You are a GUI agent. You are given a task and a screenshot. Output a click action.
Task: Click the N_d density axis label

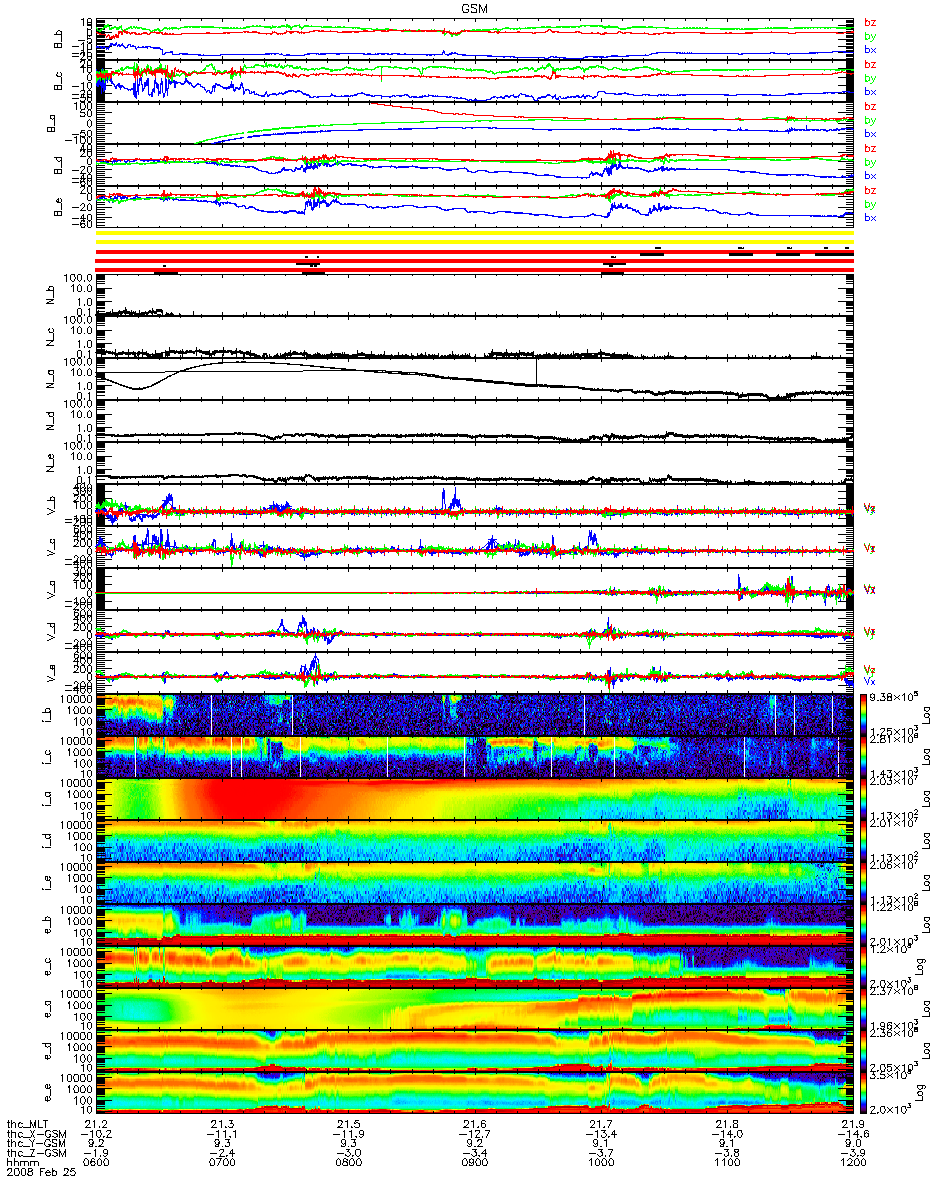click(52, 422)
